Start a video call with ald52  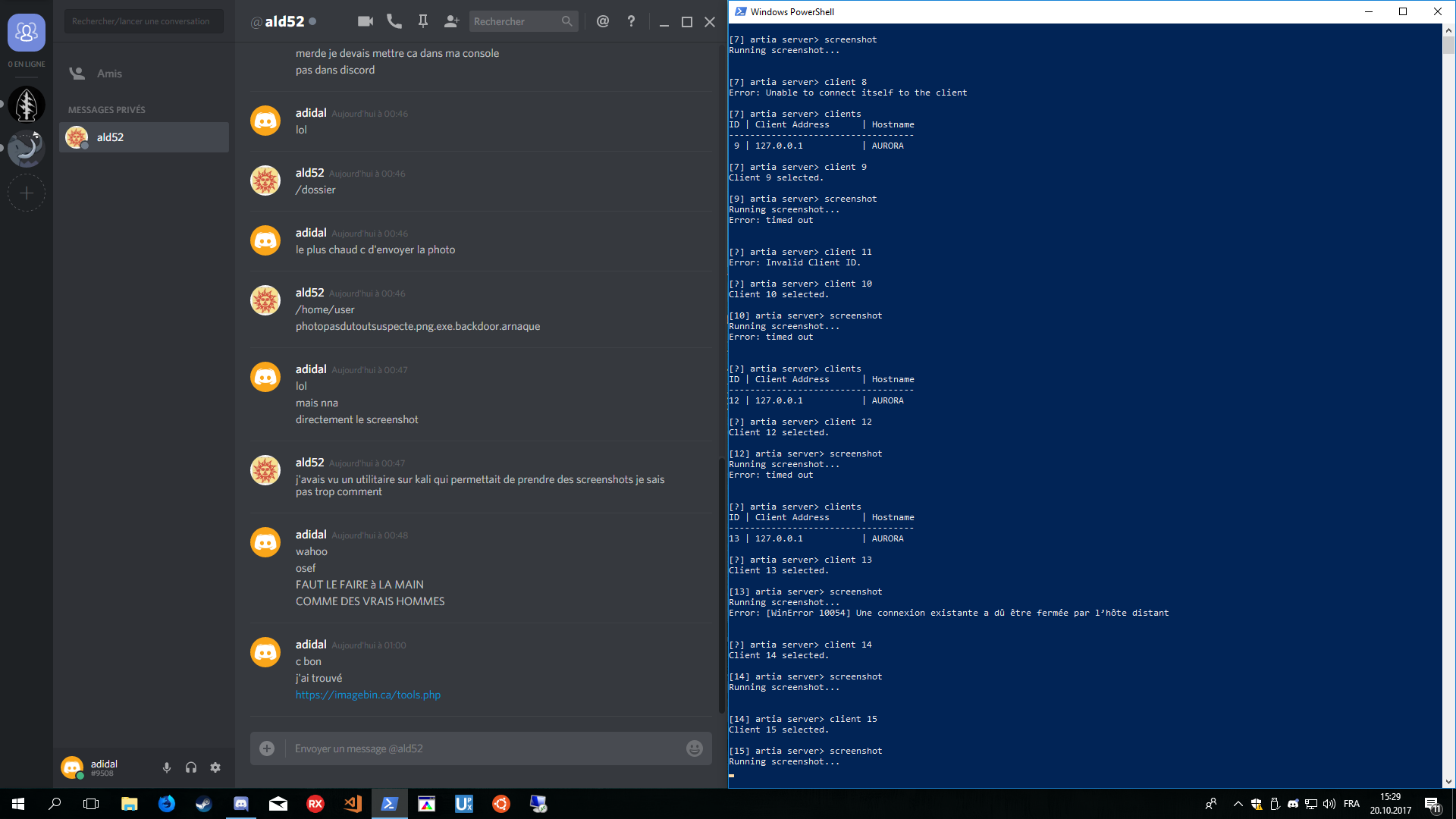tap(366, 21)
